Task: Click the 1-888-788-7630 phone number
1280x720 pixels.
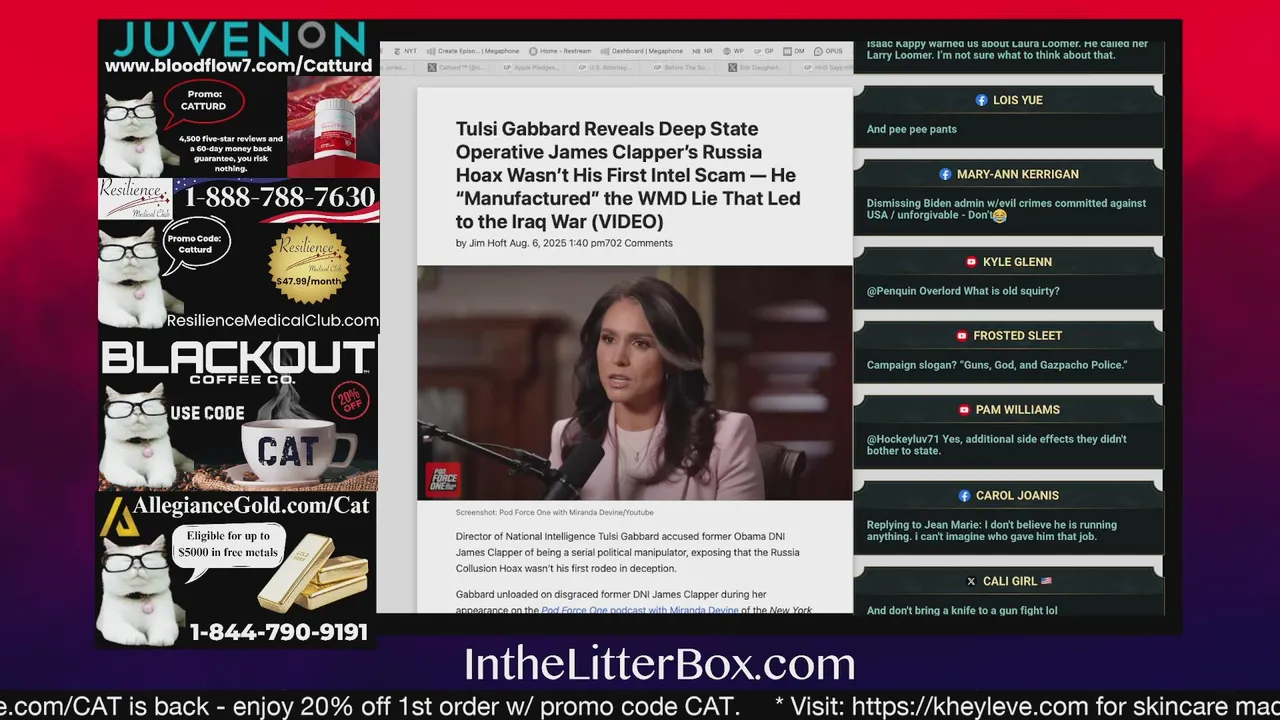Action: coord(278,197)
